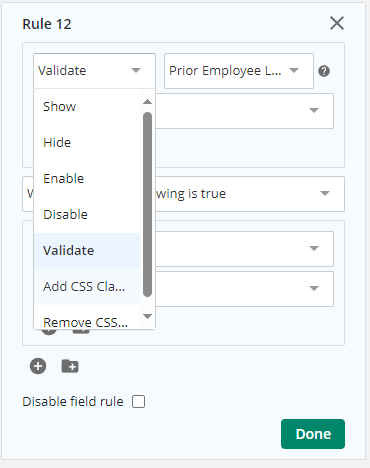
Task: Click the dropdown list scrollbar thumb
Action: 147,204
